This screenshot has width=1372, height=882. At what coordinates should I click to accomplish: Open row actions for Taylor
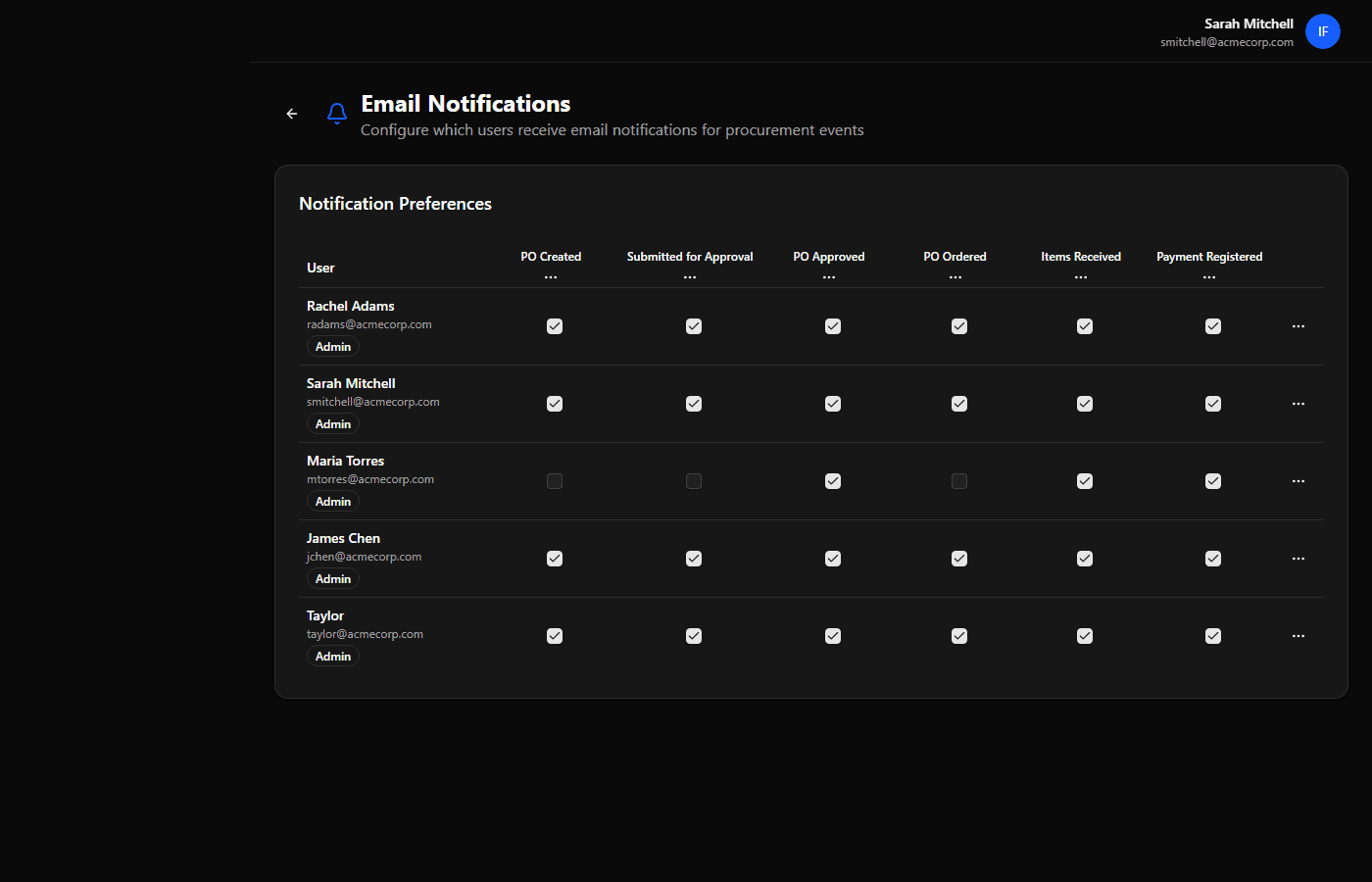coord(1298,635)
